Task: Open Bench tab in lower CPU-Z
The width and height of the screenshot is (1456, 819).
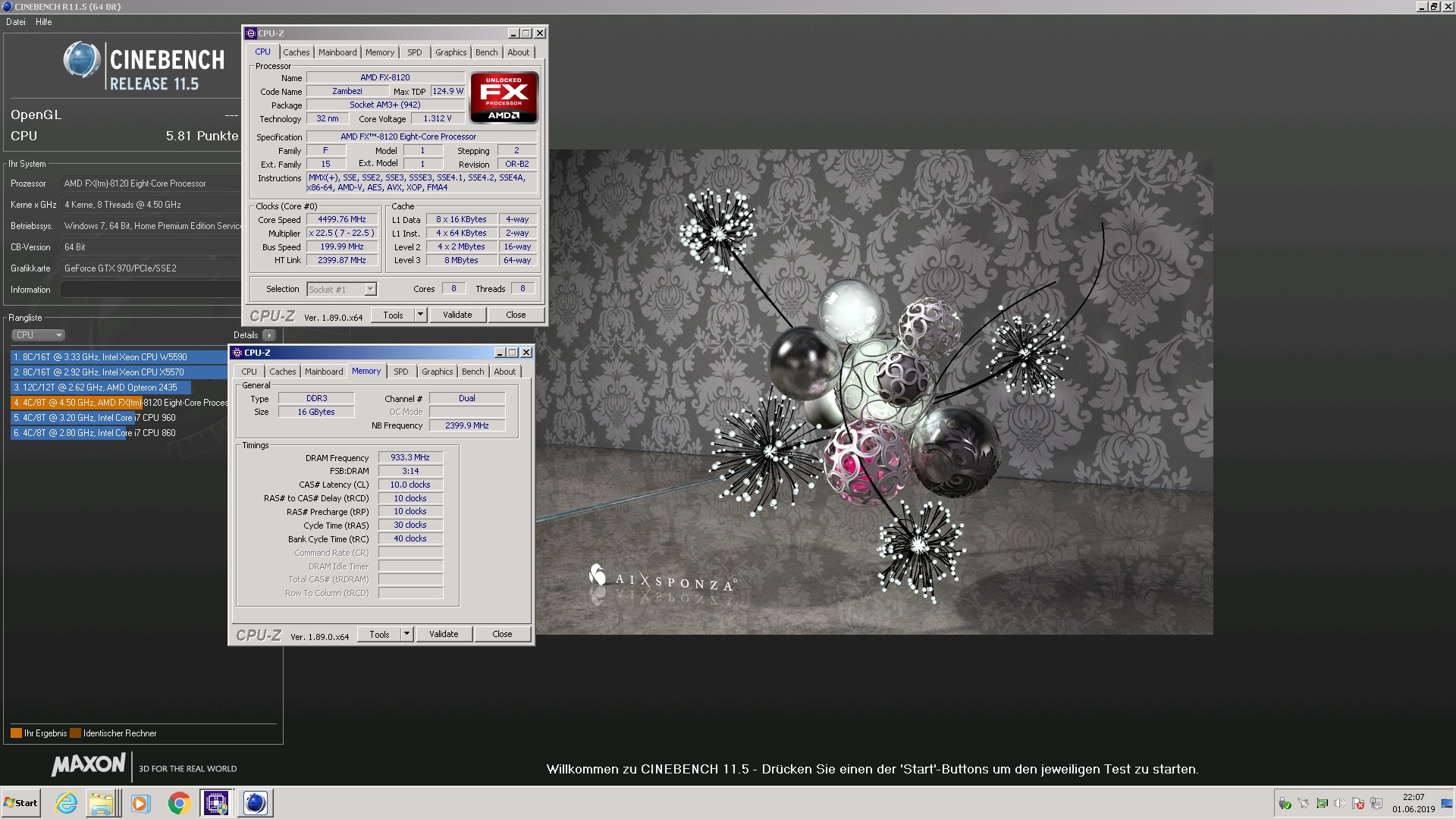Action: point(473,372)
